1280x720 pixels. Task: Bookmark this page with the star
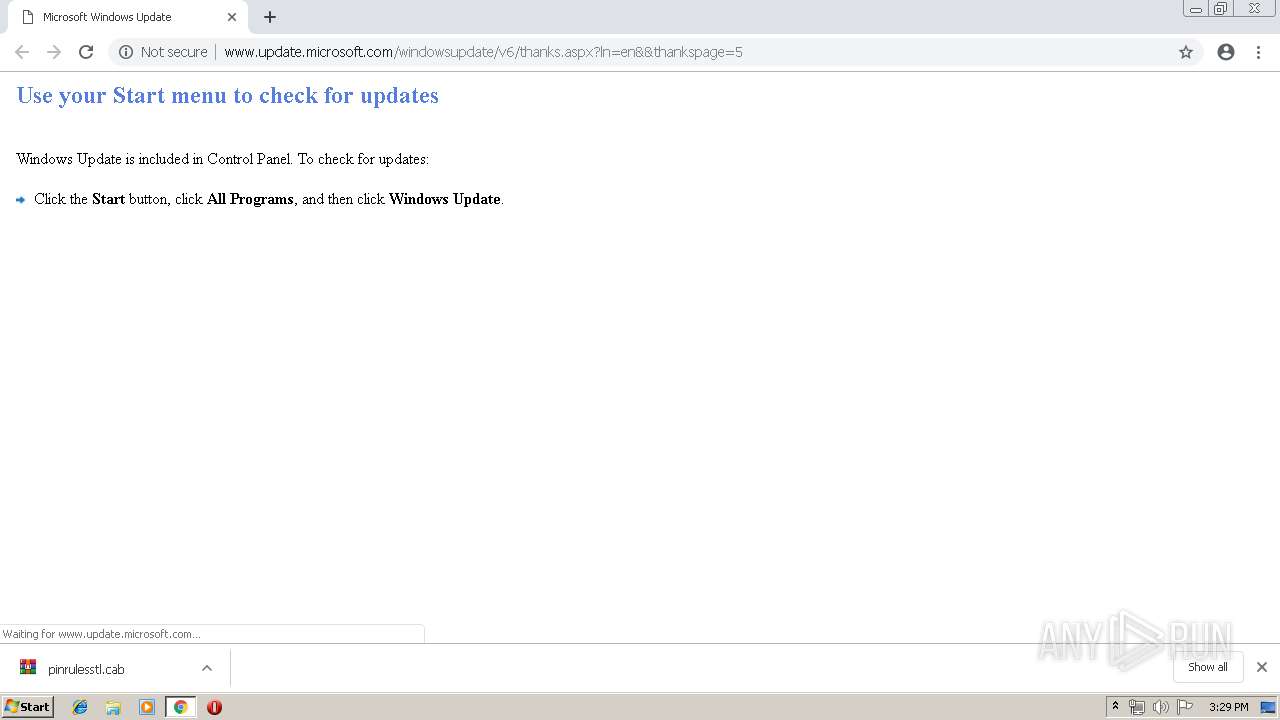1186,52
